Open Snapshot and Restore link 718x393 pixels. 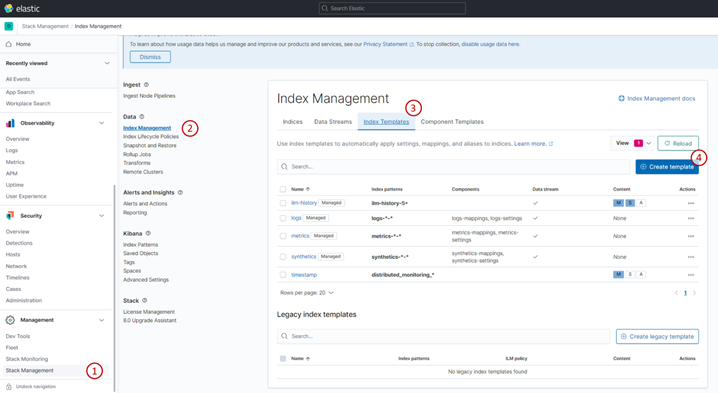[x=150, y=146]
